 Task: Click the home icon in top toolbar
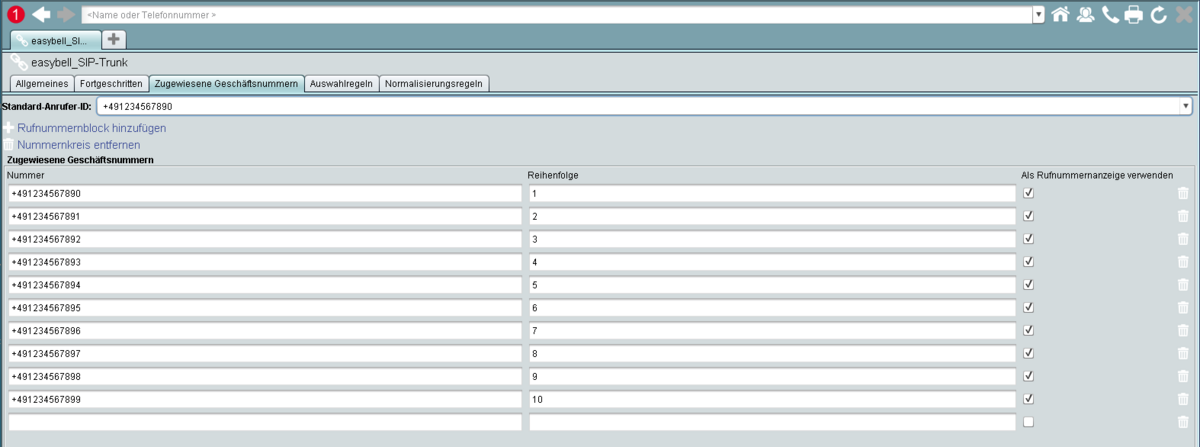click(x=1060, y=14)
